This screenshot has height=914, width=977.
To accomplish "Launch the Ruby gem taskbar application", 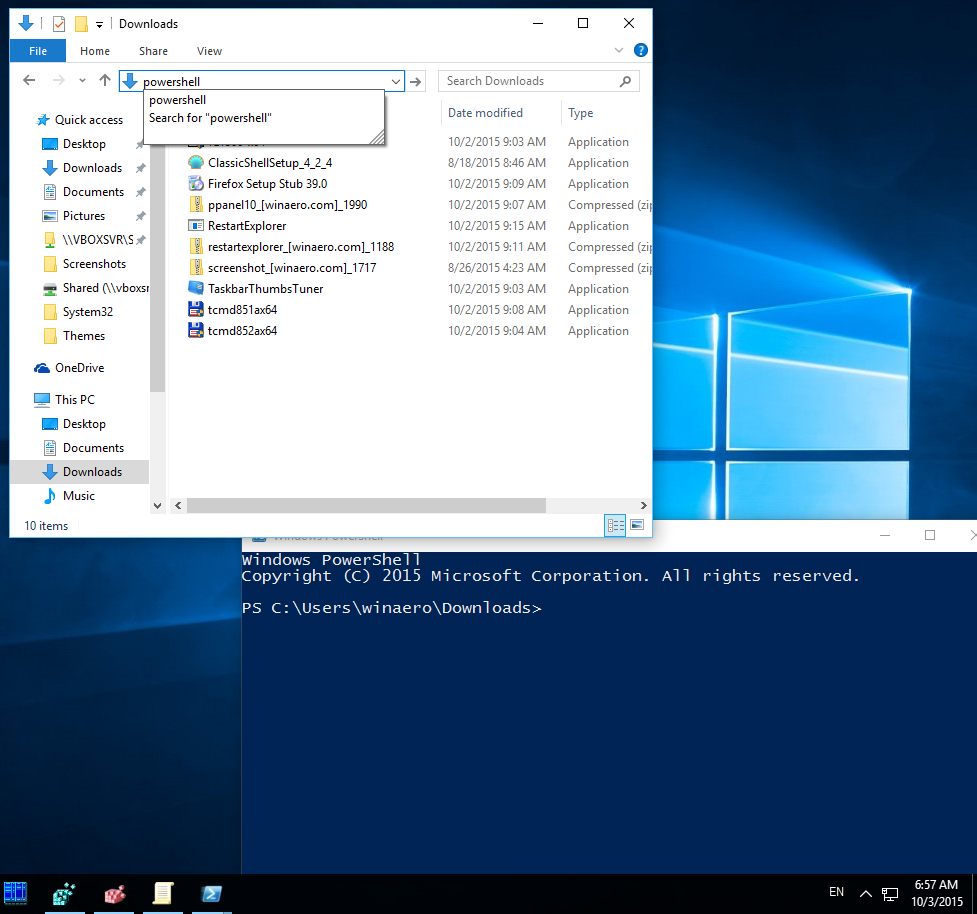I will point(114,895).
